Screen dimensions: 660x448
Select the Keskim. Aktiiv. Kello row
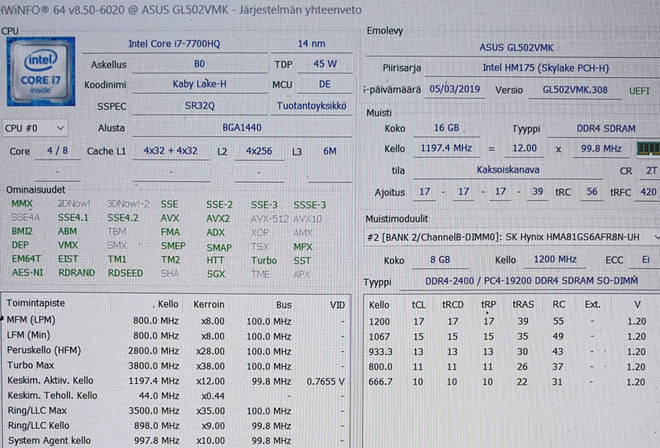[176, 381]
